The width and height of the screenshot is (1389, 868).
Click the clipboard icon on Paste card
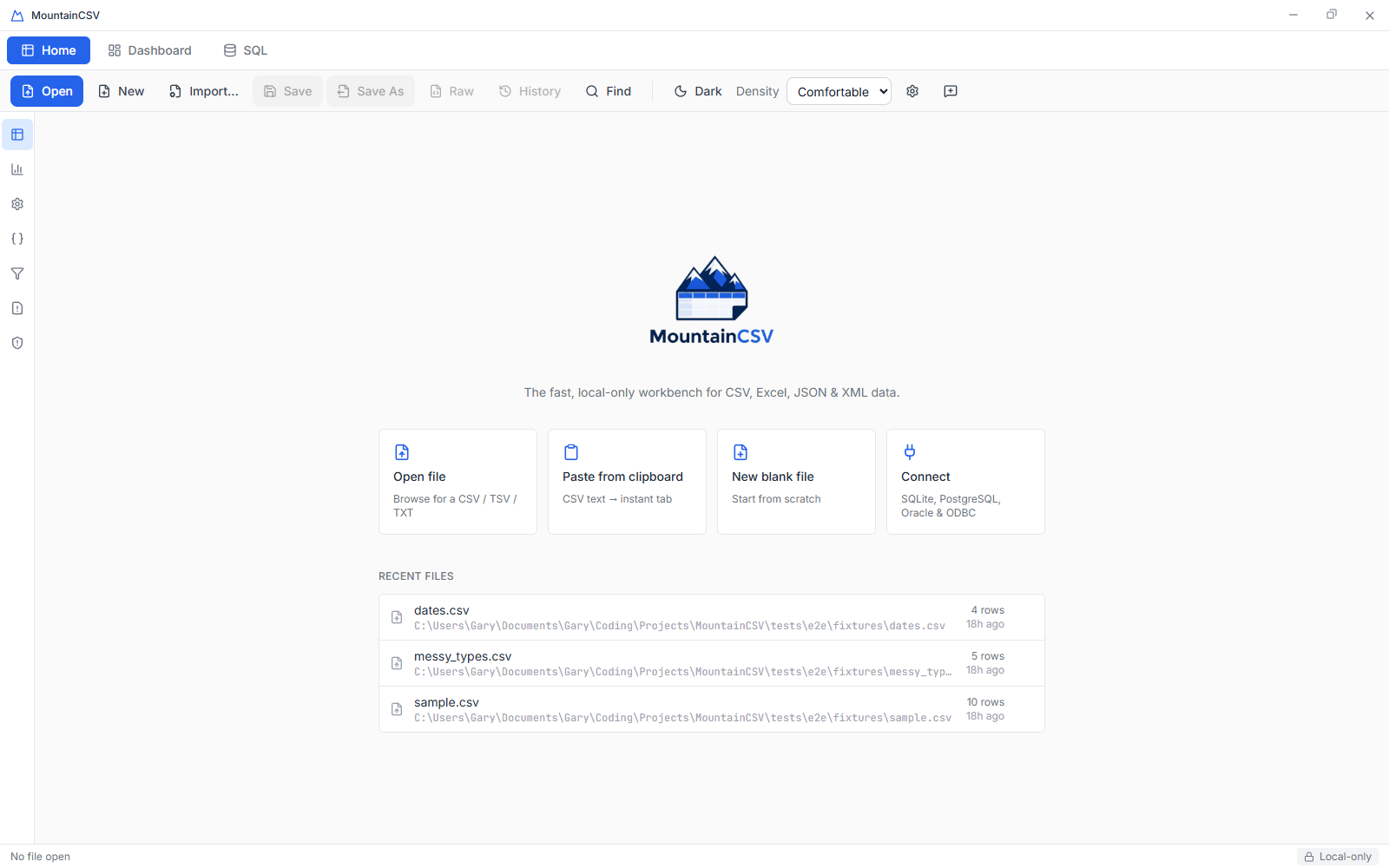[x=571, y=452]
